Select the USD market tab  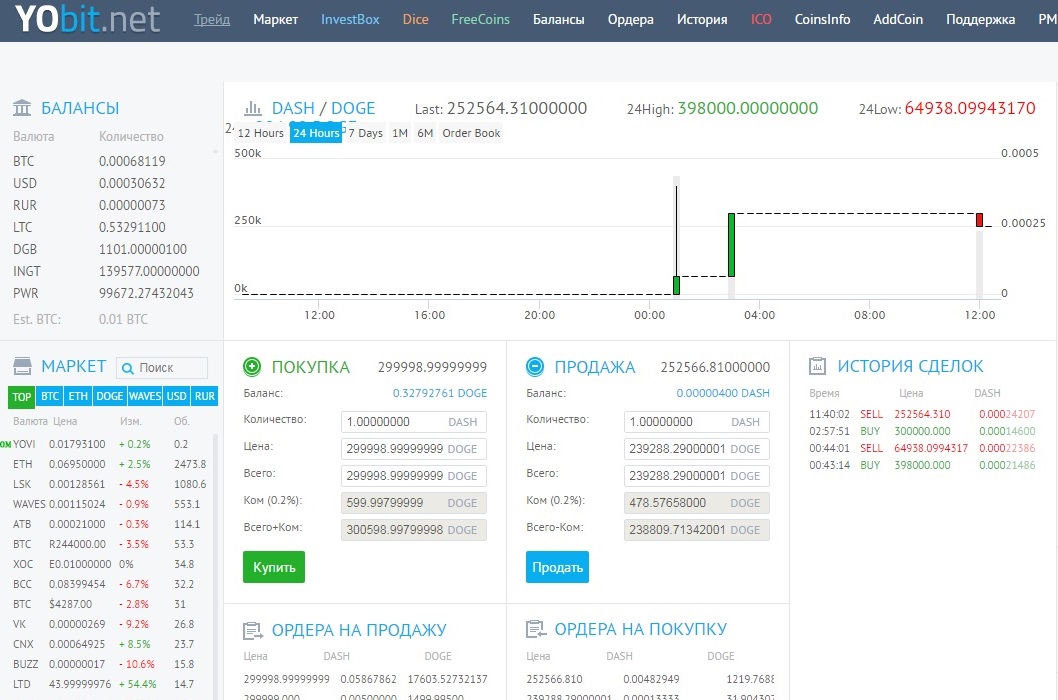177,396
